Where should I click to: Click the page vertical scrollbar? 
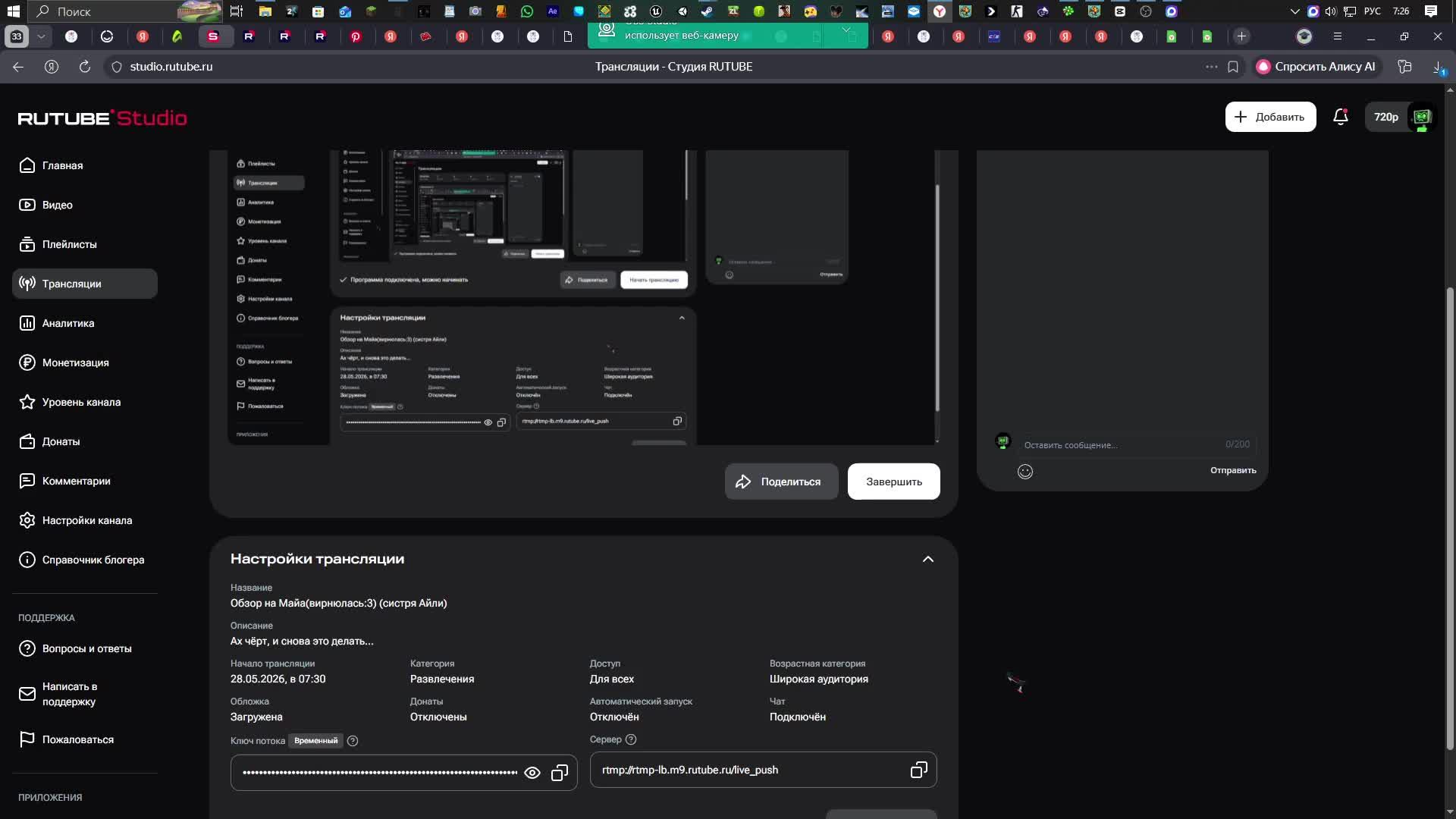[1450, 519]
